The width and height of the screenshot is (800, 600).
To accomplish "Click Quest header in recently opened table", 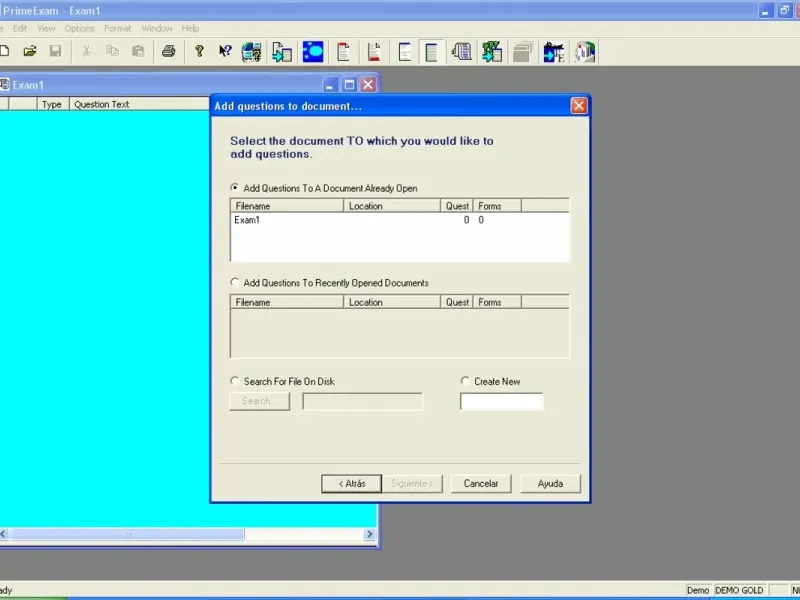I will tap(457, 302).
